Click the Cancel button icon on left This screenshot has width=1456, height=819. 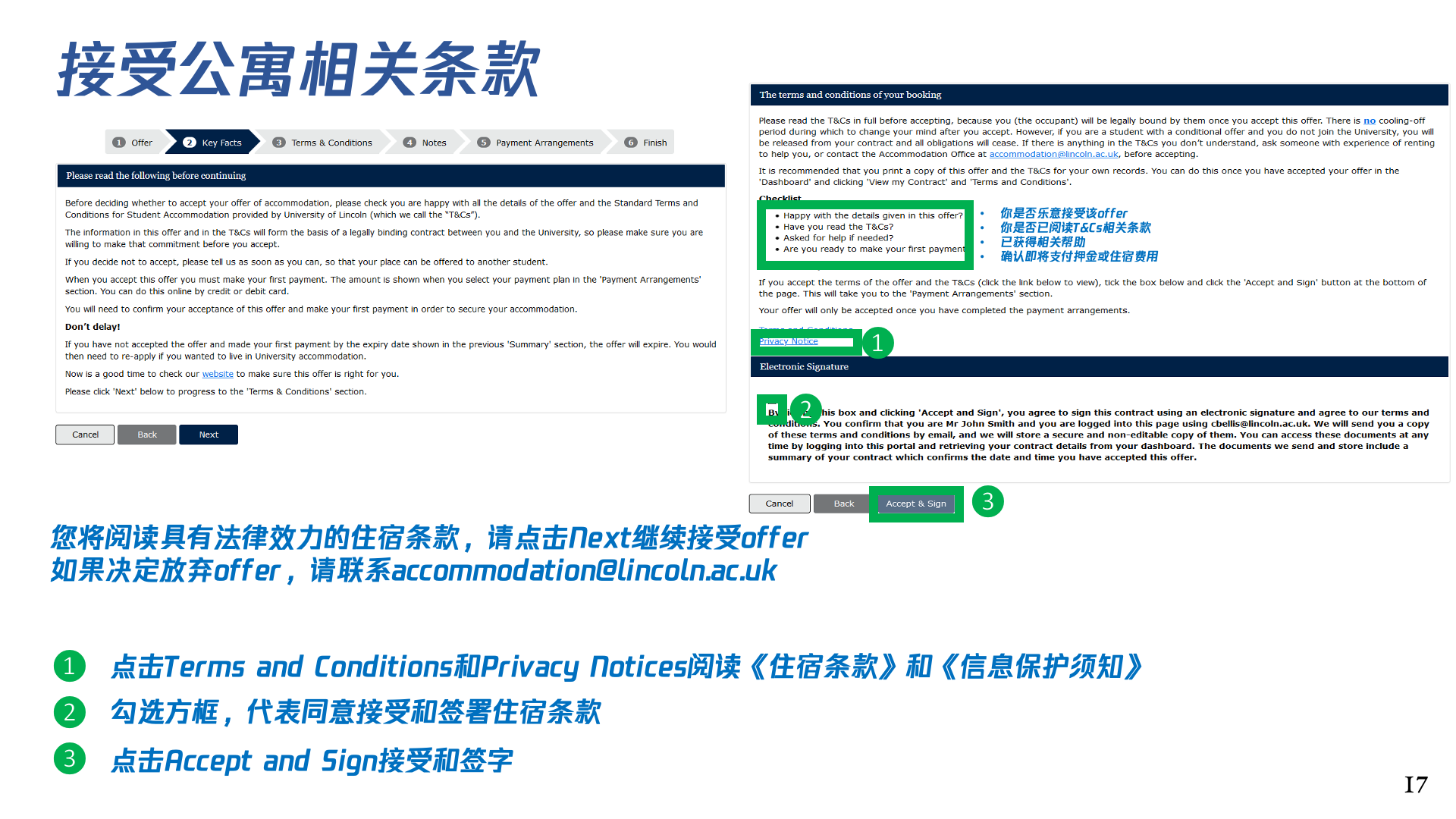[85, 434]
